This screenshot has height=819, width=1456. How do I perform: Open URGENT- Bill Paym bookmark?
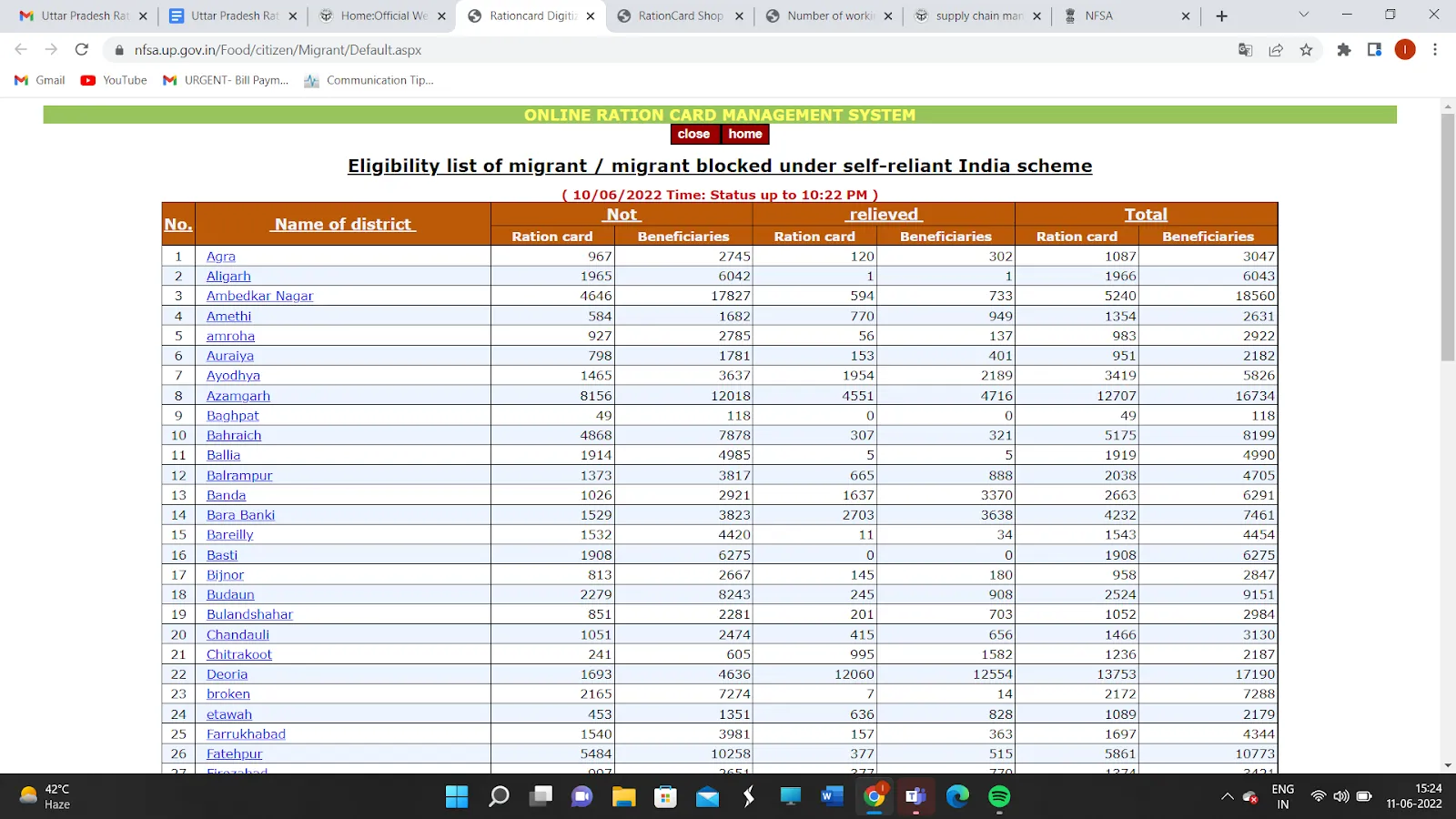(x=226, y=80)
